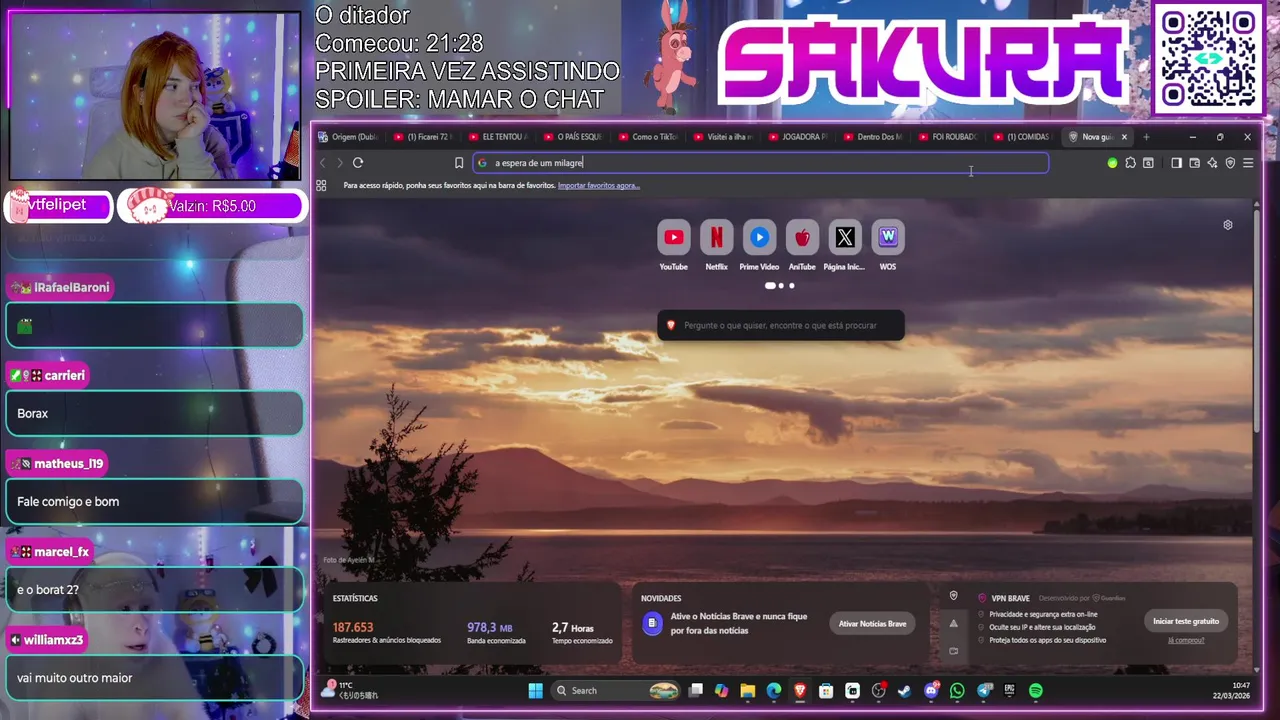This screenshot has height=720, width=1280.
Task: Open Spotify from the taskbar
Action: pos(1035,690)
